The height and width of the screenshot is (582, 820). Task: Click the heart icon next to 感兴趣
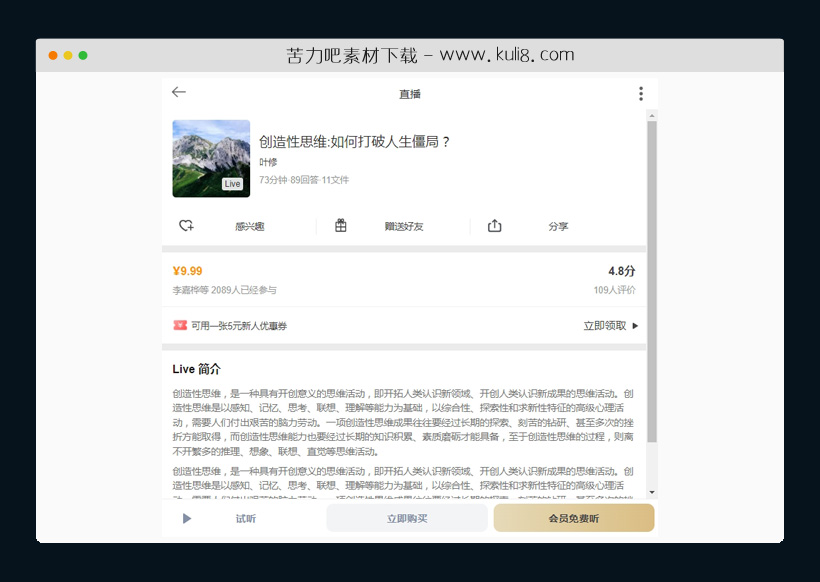186,226
